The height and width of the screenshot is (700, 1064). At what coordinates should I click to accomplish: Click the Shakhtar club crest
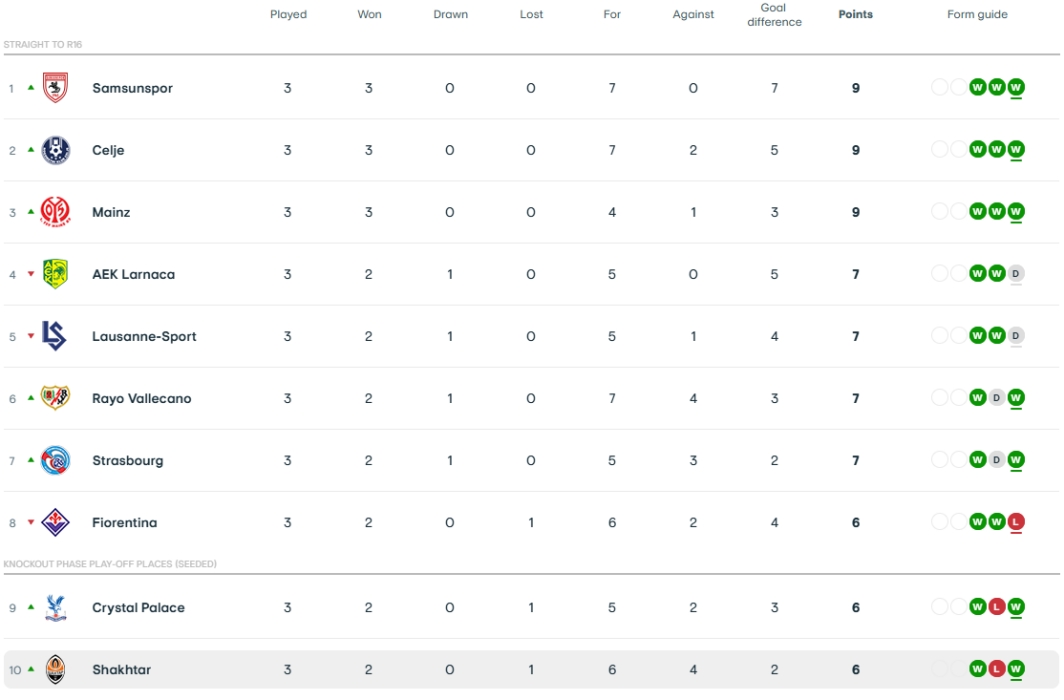[x=55, y=669]
